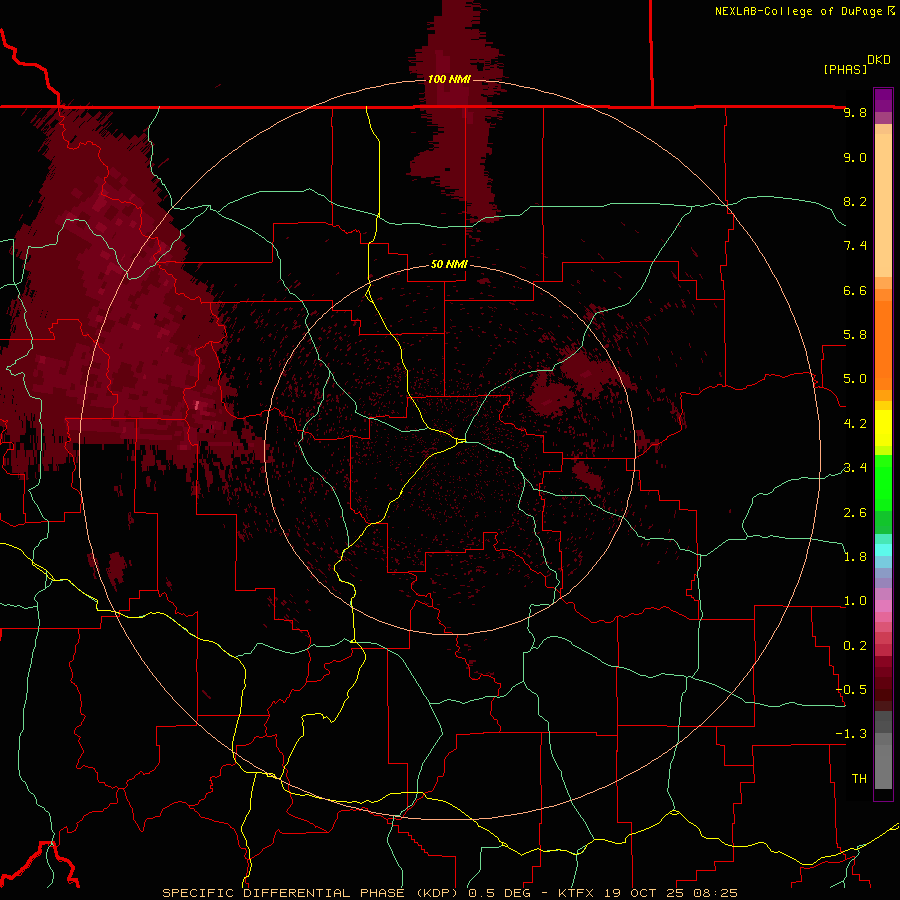Click the TH threshold label on legend

pos(859,779)
